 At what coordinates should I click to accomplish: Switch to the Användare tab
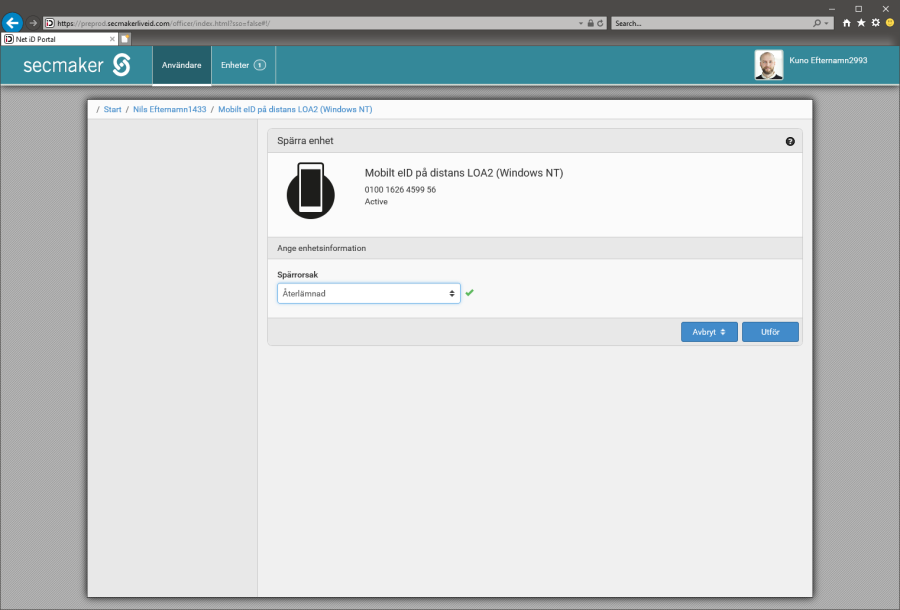(181, 65)
